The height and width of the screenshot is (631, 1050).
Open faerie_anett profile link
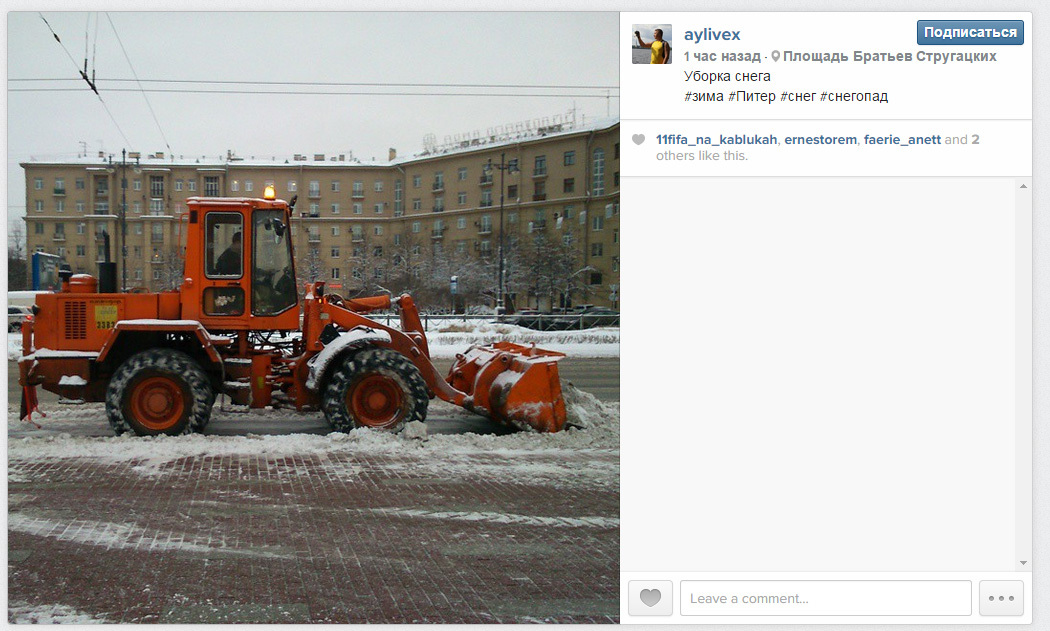point(902,139)
